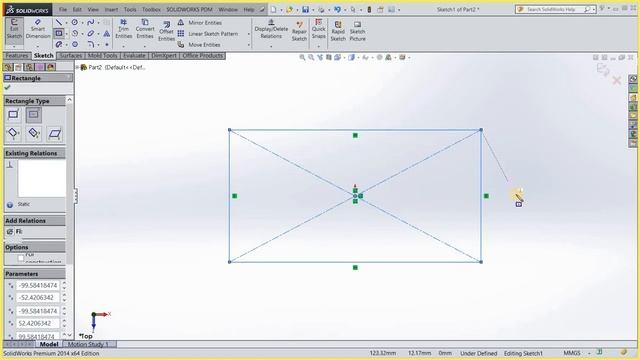This screenshot has height=360, width=640.
Task: Open the SOLIDWORKS PDM menu
Action: [x=189, y=9]
